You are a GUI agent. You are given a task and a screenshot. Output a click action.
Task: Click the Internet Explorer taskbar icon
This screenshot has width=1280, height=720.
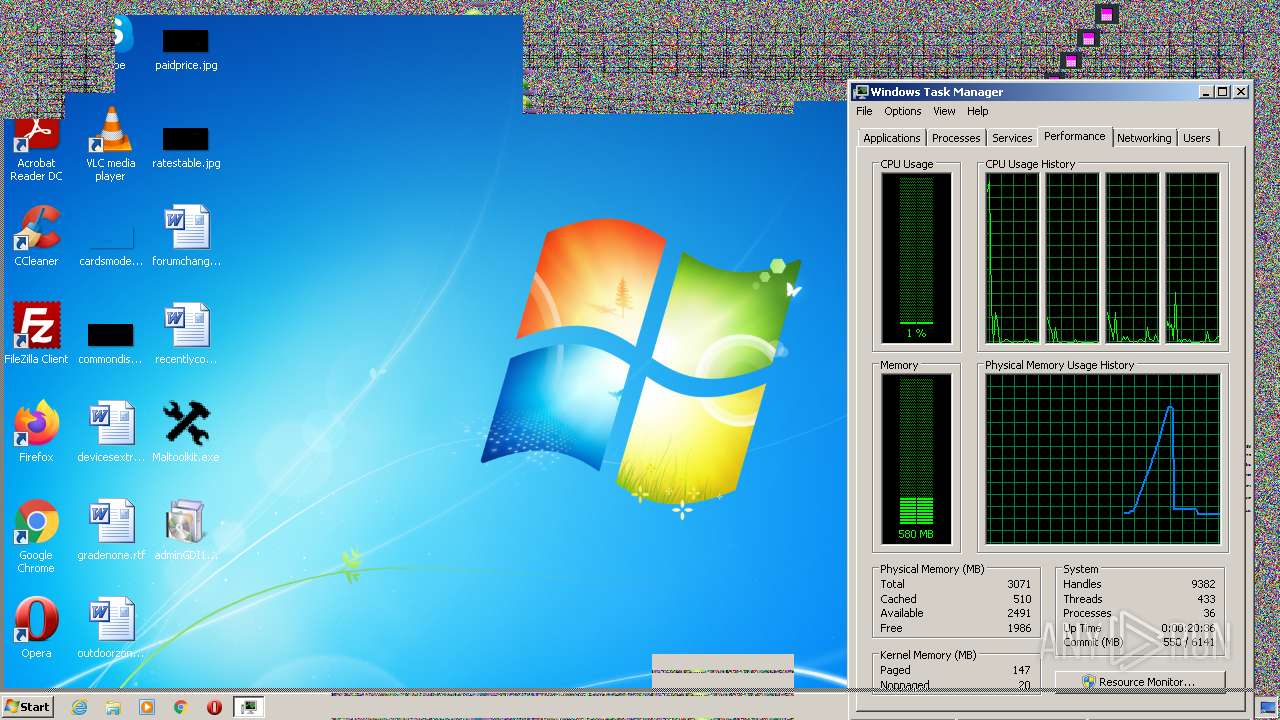(80, 707)
